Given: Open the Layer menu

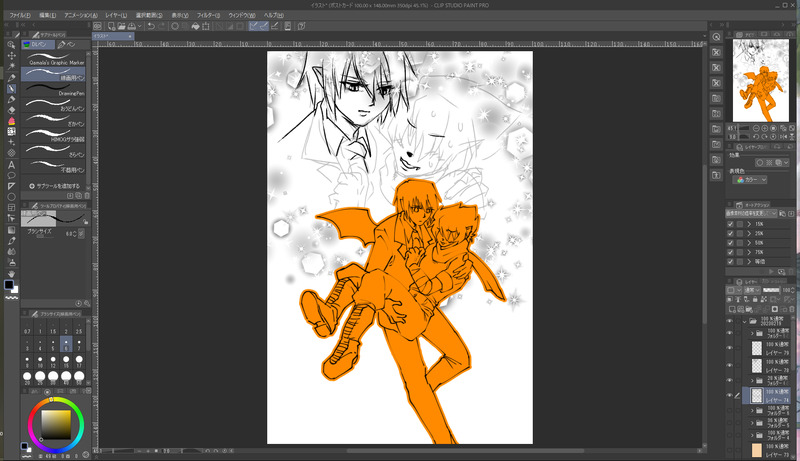Looking at the screenshot, I should click(116, 15).
